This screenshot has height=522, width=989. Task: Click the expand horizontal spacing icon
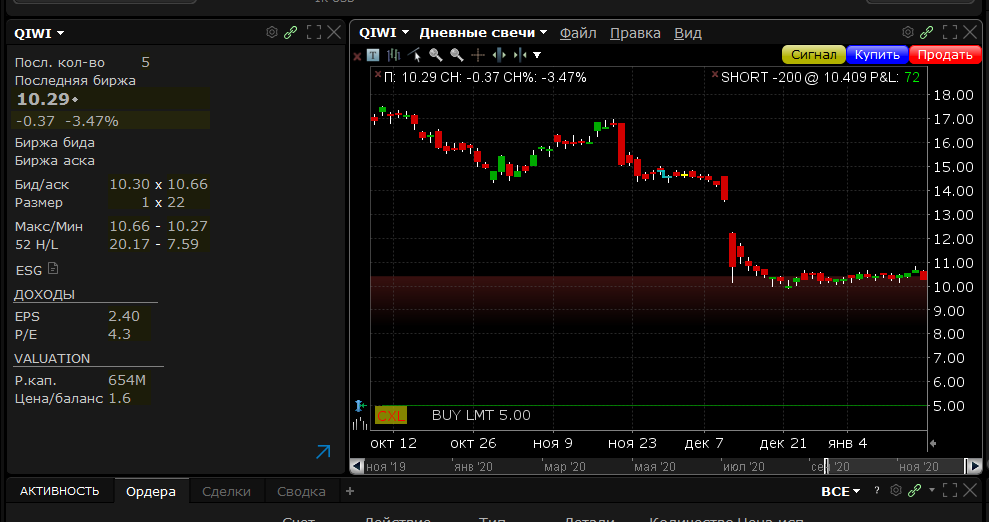coord(499,55)
